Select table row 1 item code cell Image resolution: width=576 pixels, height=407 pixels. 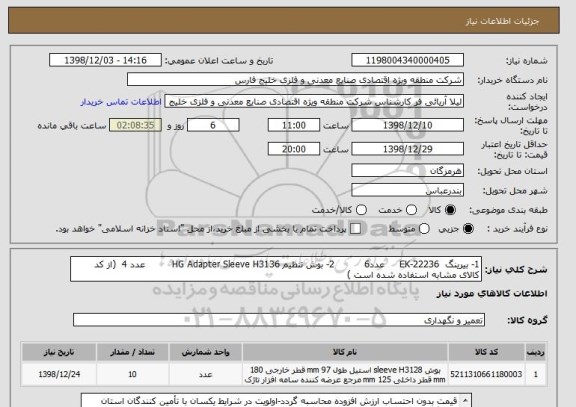486,374
